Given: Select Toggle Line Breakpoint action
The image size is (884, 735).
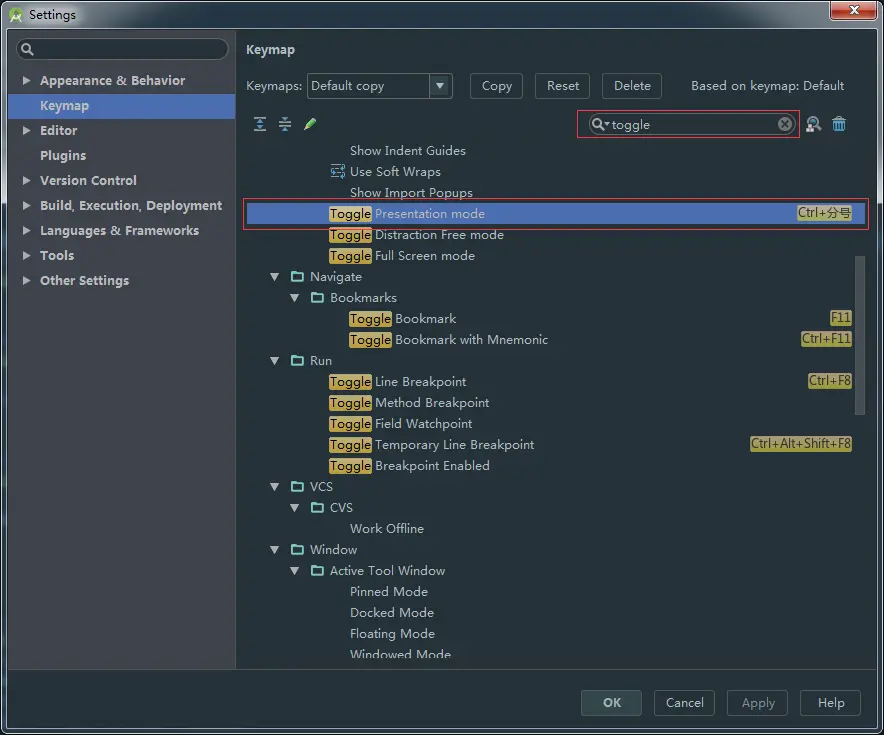Looking at the screenshot, I should (x=397, y=382).
